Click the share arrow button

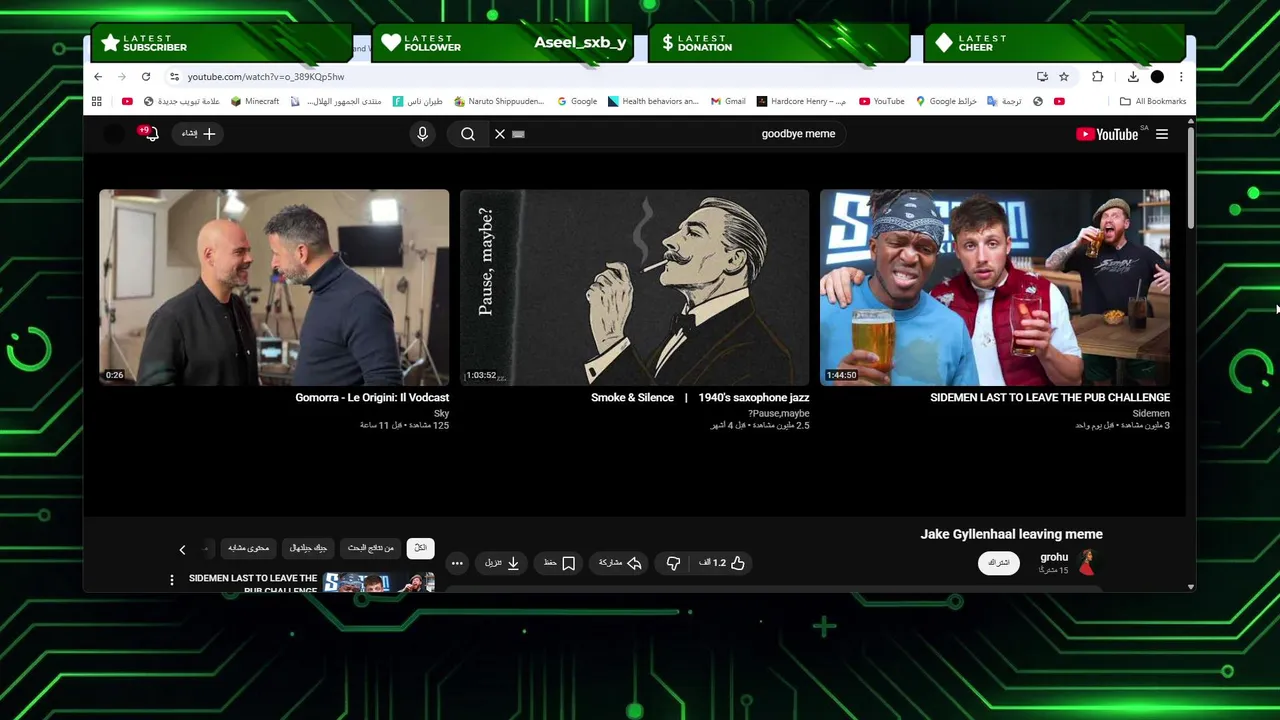coord(620,563)
